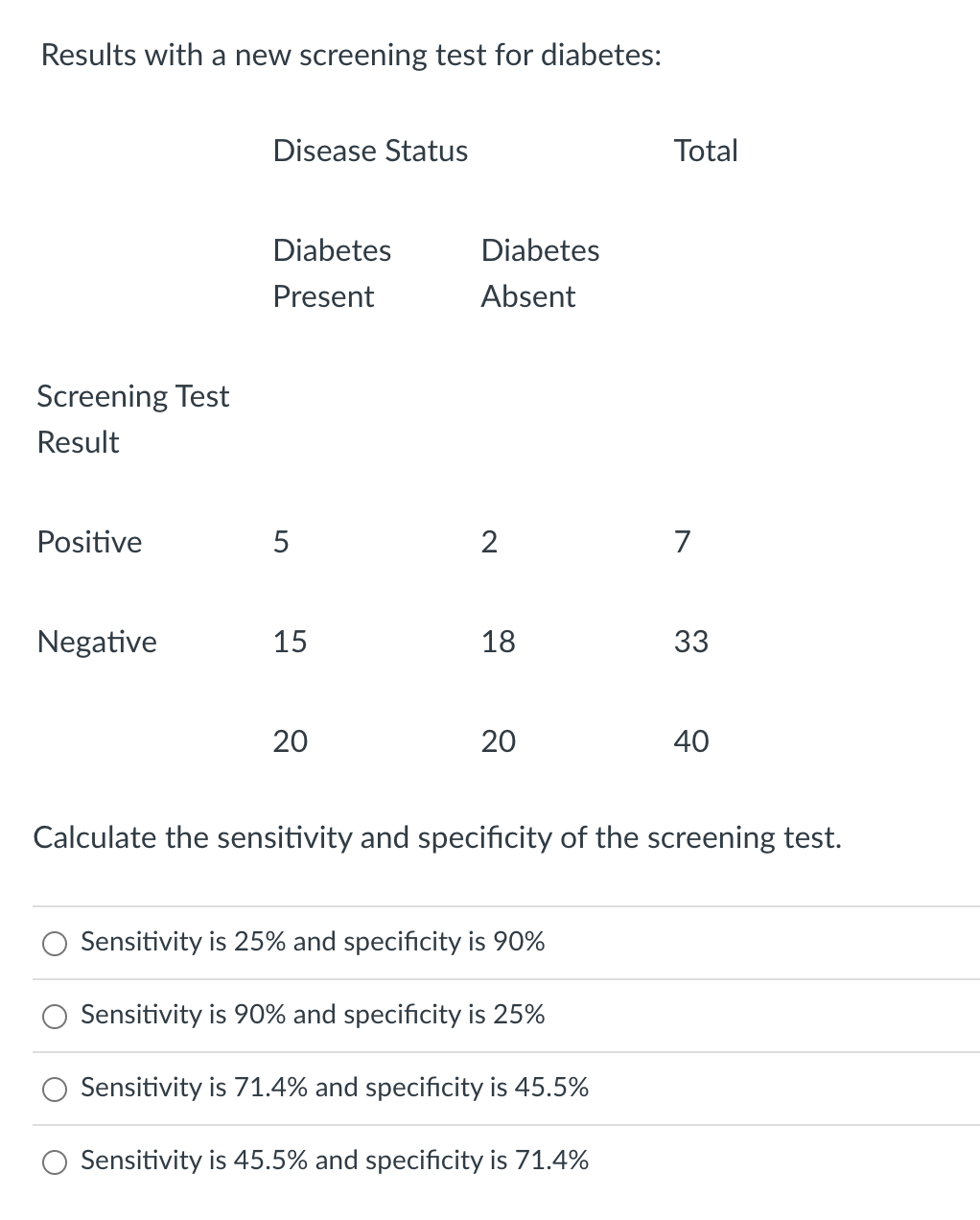Screen dimensions: 980x1220
Task: Click the "Results with a new screening test" heading
Action: pos(351,56)
